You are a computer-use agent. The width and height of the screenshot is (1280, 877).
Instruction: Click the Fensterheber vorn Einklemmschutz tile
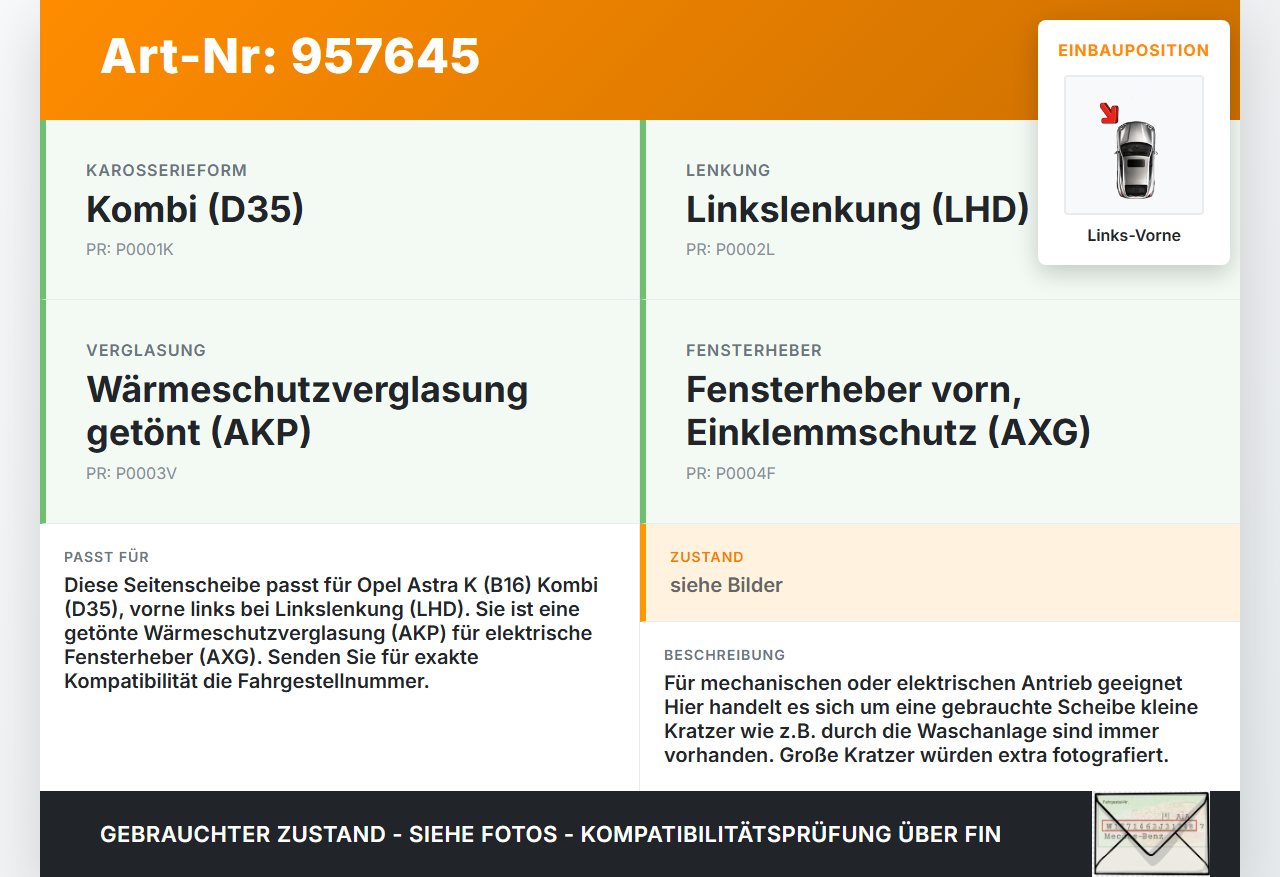click(888, 412)
